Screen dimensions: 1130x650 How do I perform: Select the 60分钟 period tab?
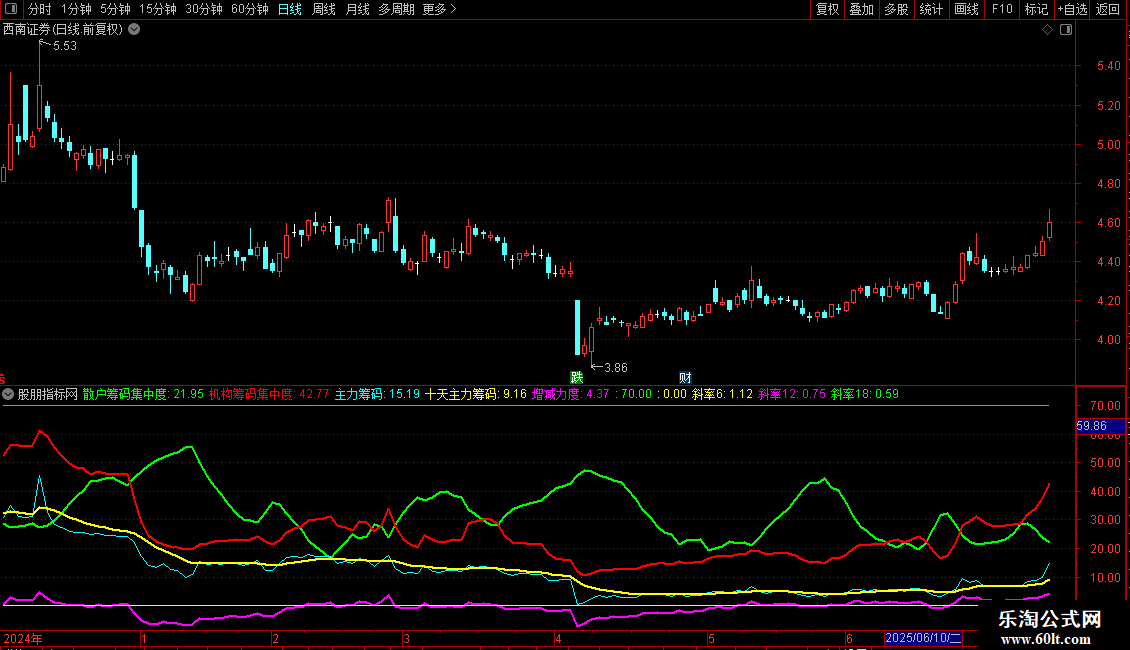pyautogui.click(x=249, y=9)
